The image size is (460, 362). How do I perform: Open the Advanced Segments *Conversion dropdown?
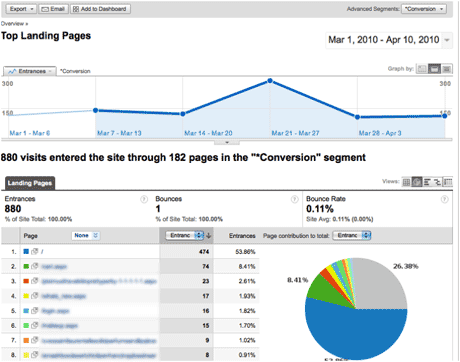pos(424,9)
